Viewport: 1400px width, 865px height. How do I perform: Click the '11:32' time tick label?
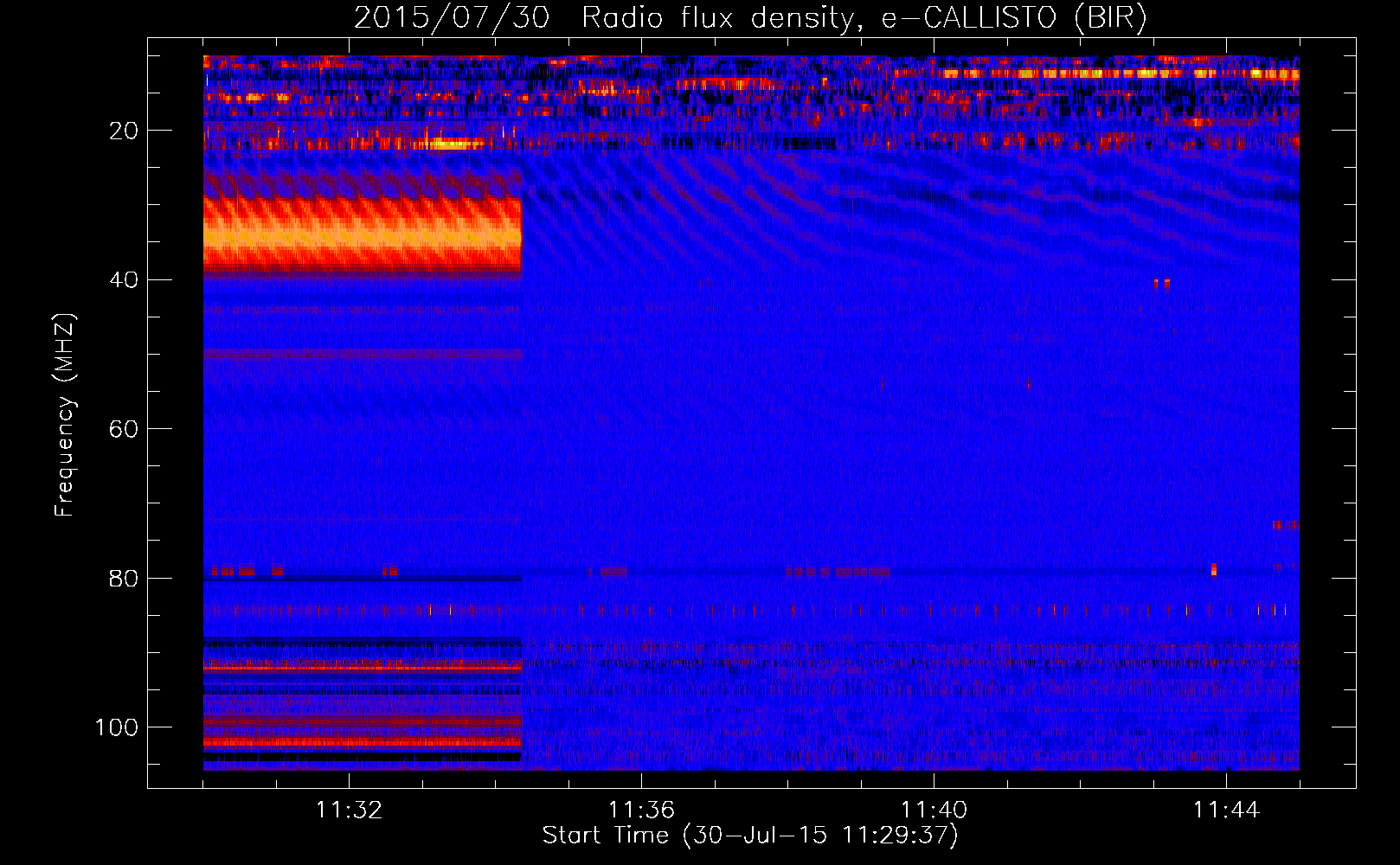pyautogui.click(x=349, y=811)
